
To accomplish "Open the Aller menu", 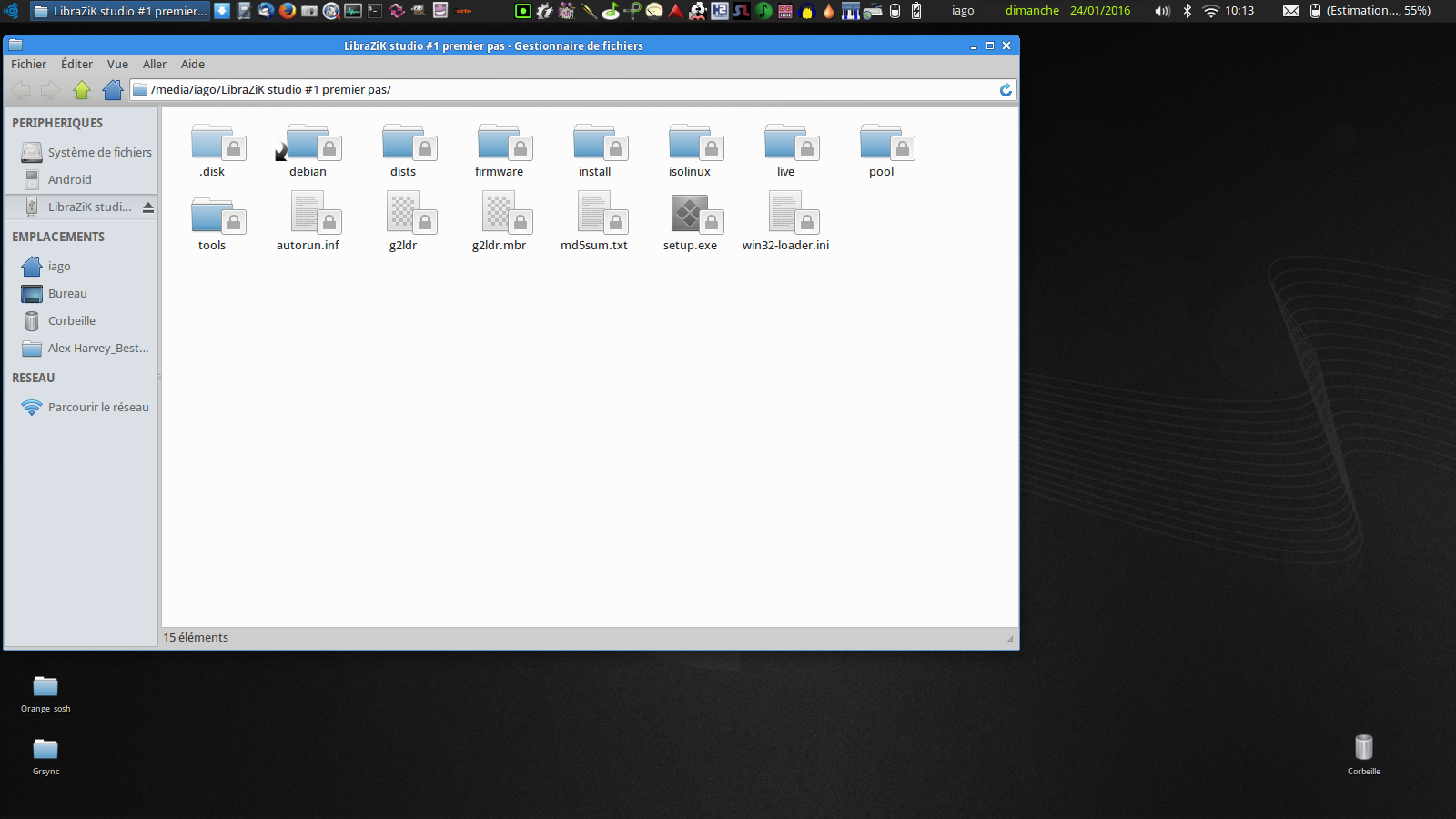I will (x=155, y=65).
